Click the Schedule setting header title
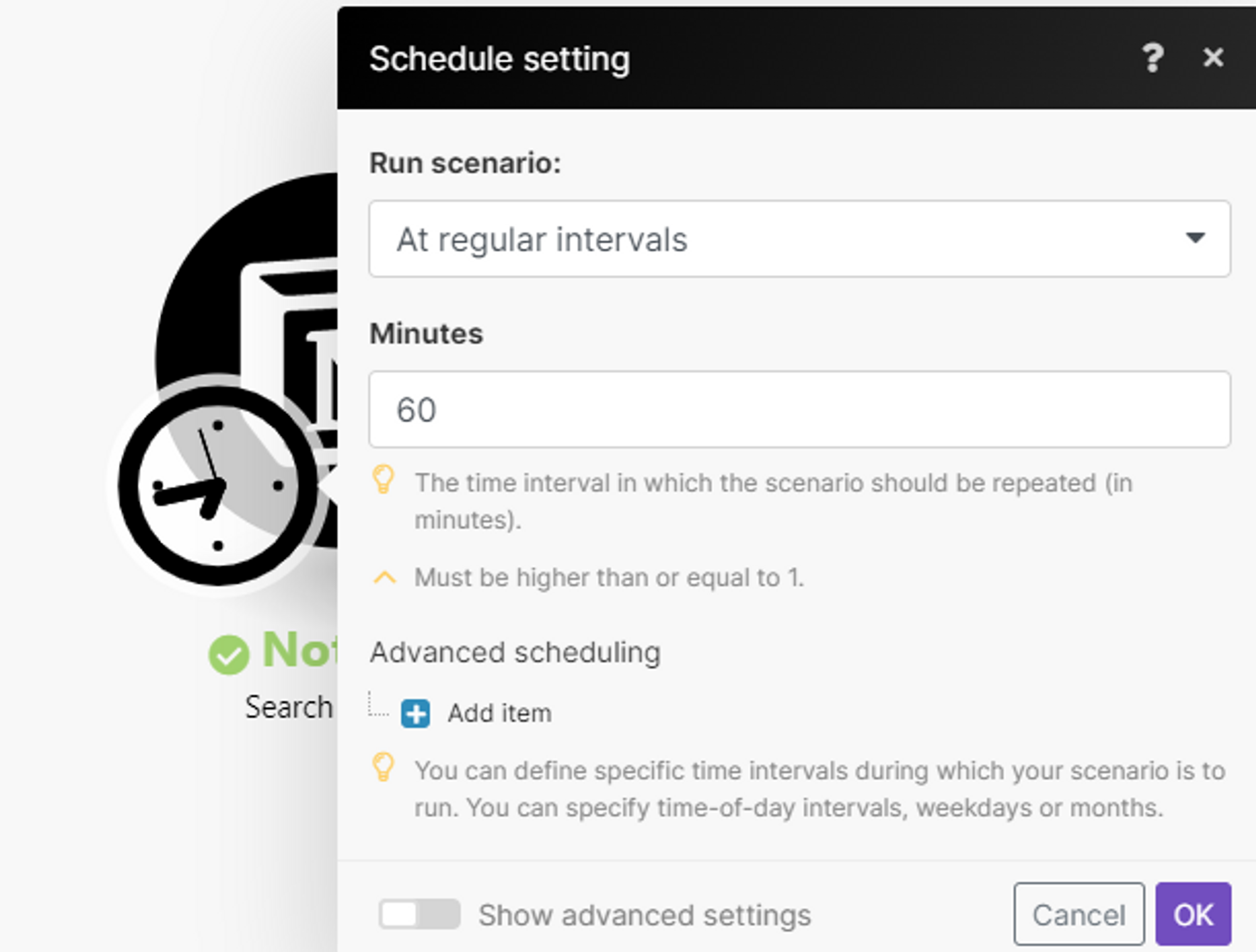This screenshot has height=952, width=1256. [x=499, y=59]
